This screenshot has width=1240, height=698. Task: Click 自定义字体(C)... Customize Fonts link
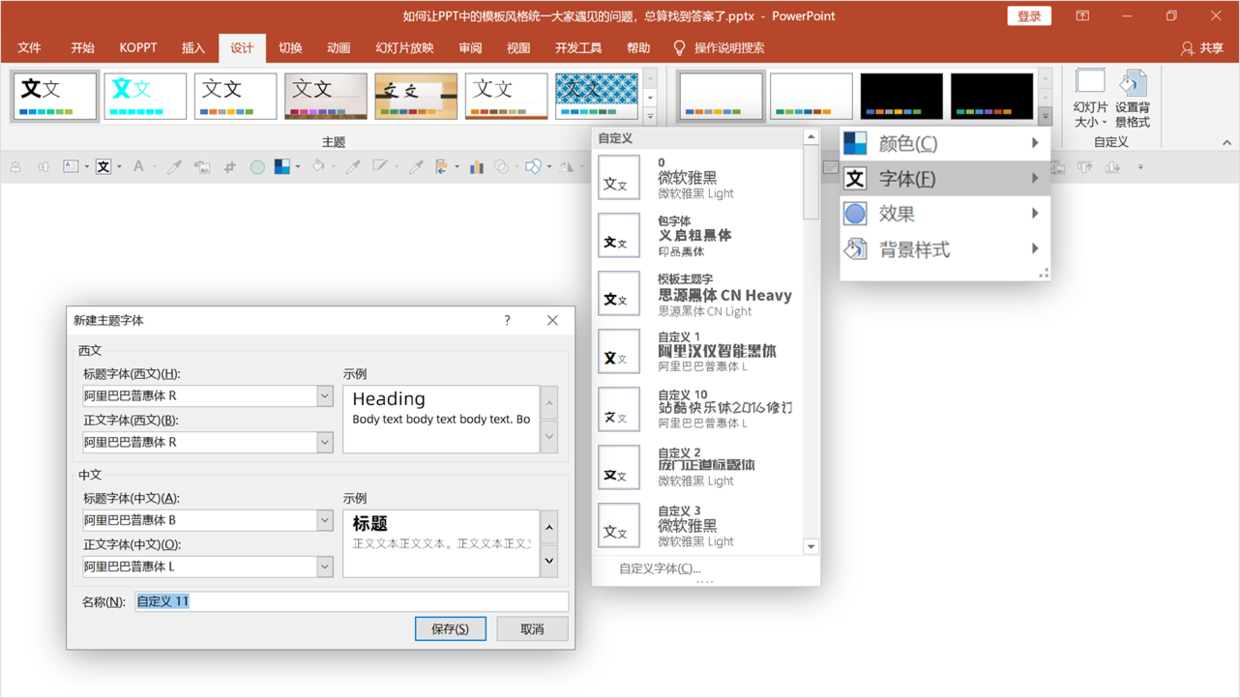point(659,568)
